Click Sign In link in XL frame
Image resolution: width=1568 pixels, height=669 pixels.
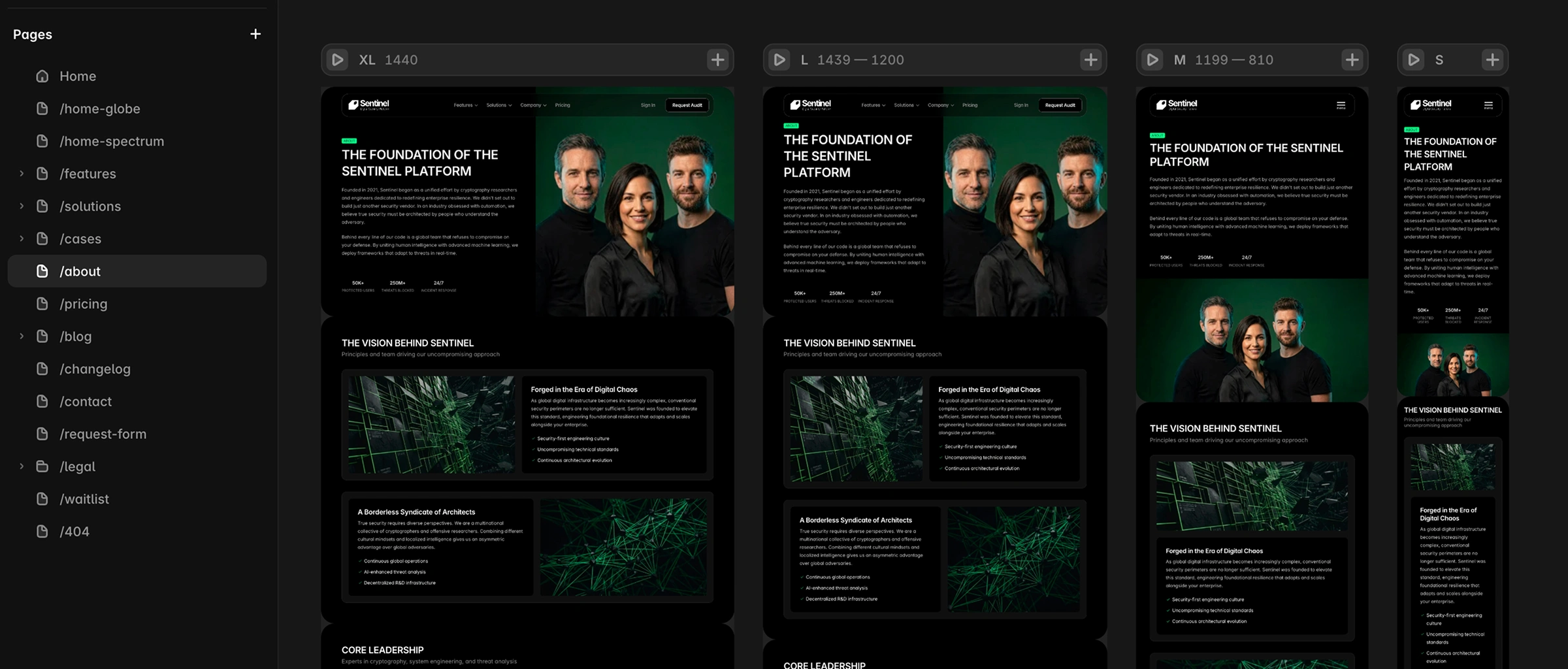coord(647,105)
